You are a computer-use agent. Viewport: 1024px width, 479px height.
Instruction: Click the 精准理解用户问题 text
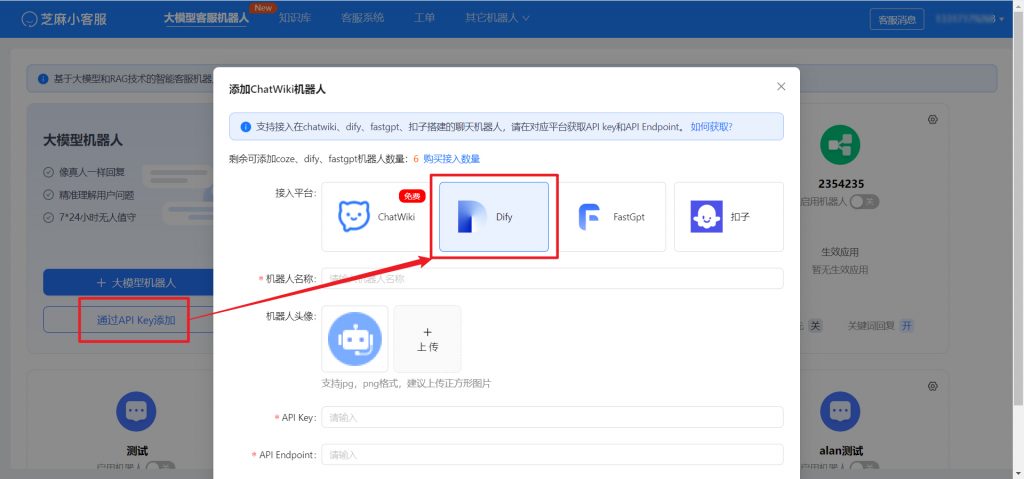coord(97,195)
